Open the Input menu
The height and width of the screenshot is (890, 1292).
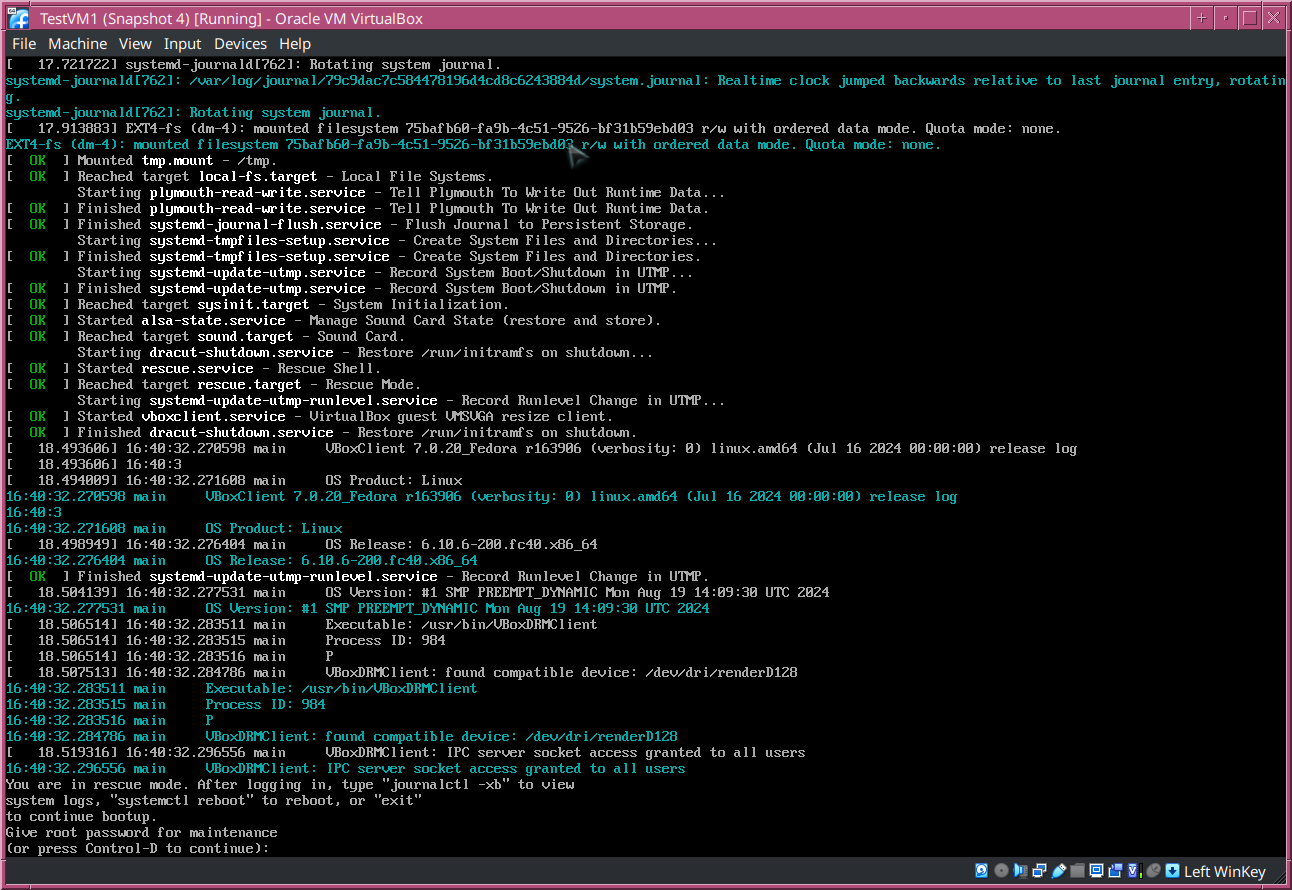point(183,44)
